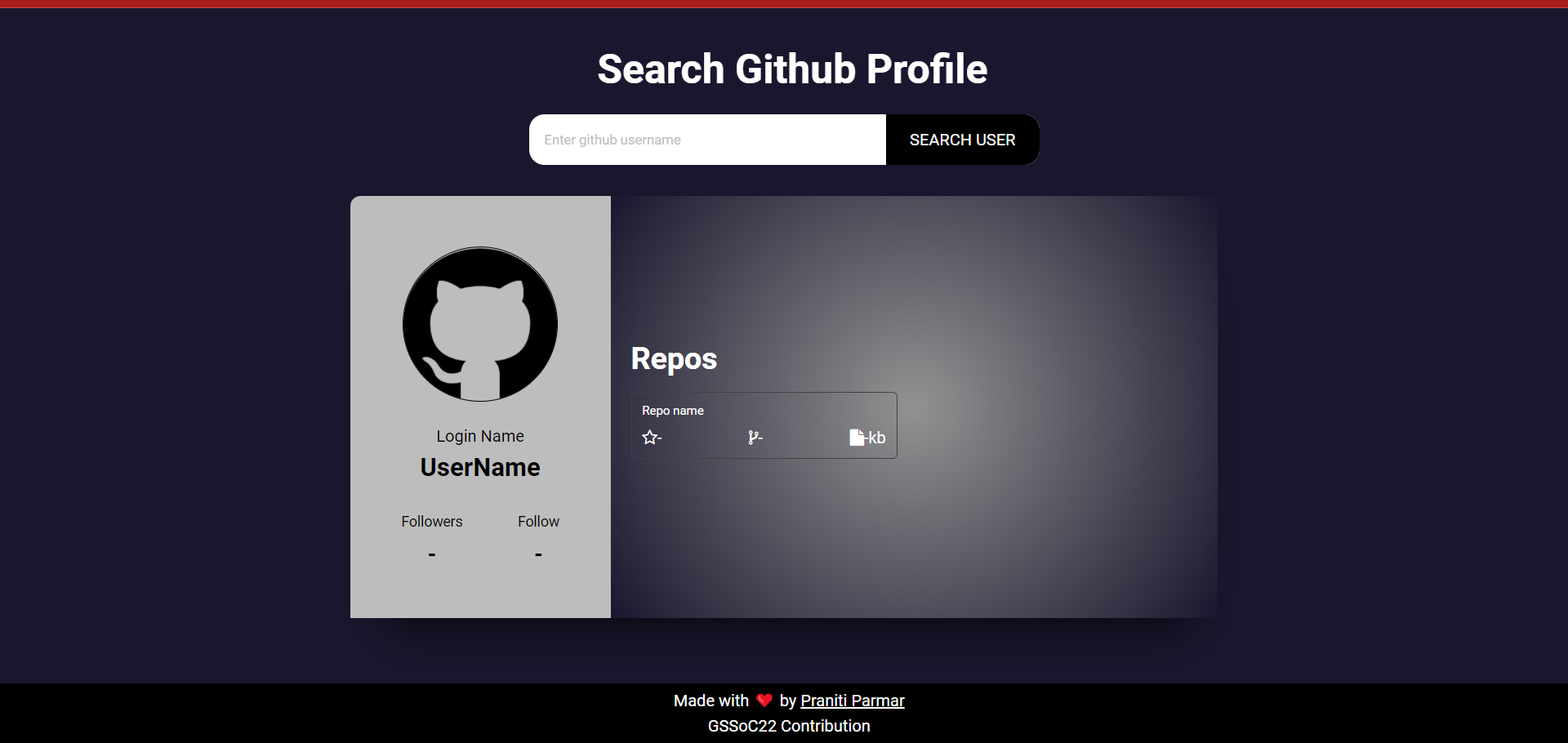1568x743 pixels.
Task: Select the Repo name text
Action: coord(672,411)
